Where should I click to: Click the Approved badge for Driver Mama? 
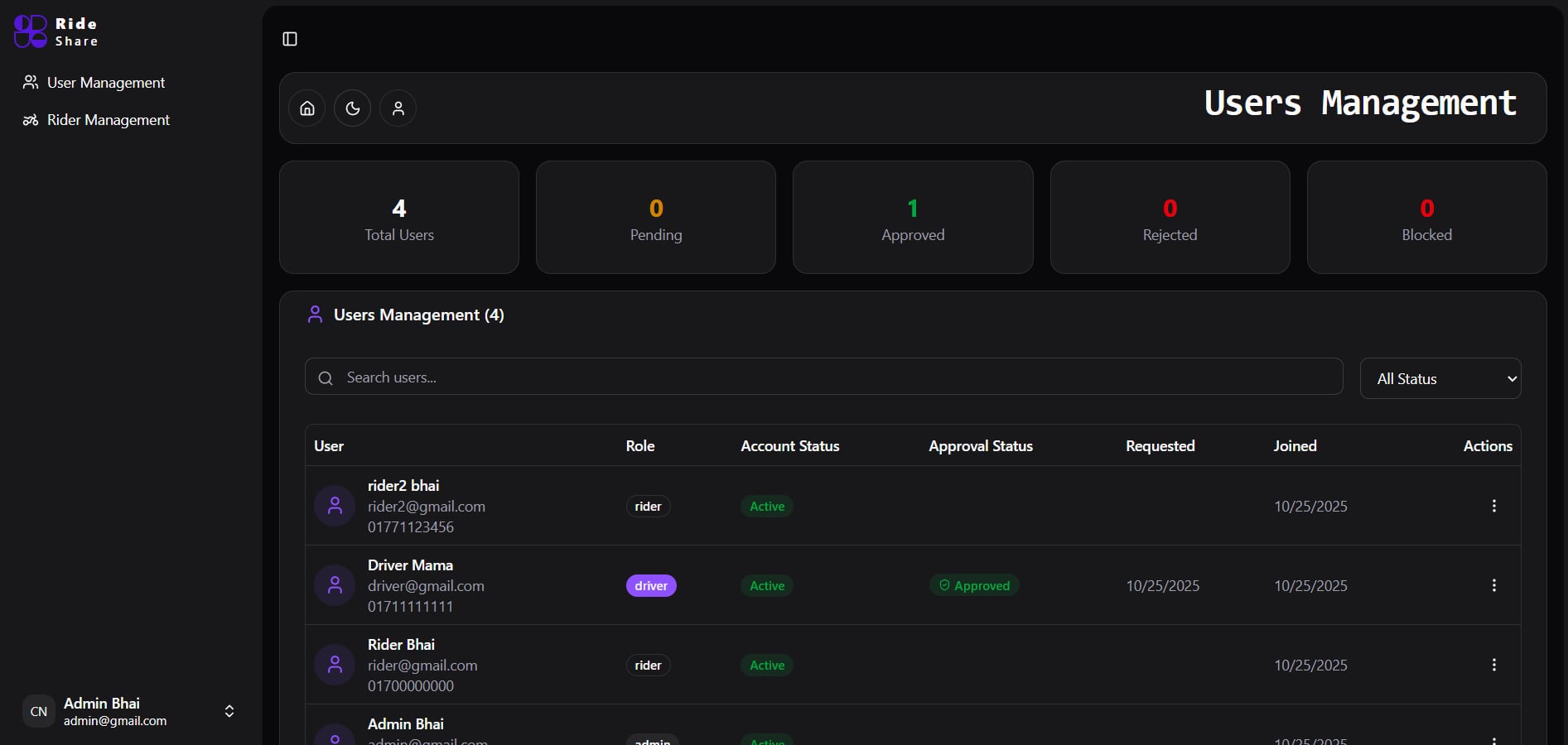click(x=974, y=586)
